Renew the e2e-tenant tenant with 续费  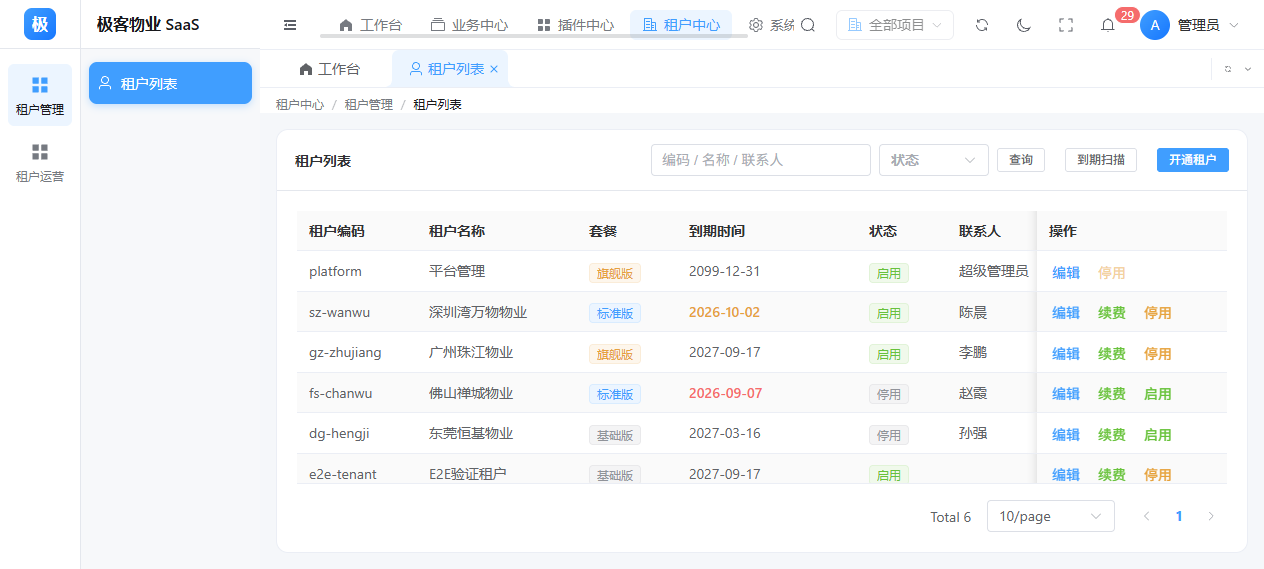pyautogui.click(x=1112, y=475)
